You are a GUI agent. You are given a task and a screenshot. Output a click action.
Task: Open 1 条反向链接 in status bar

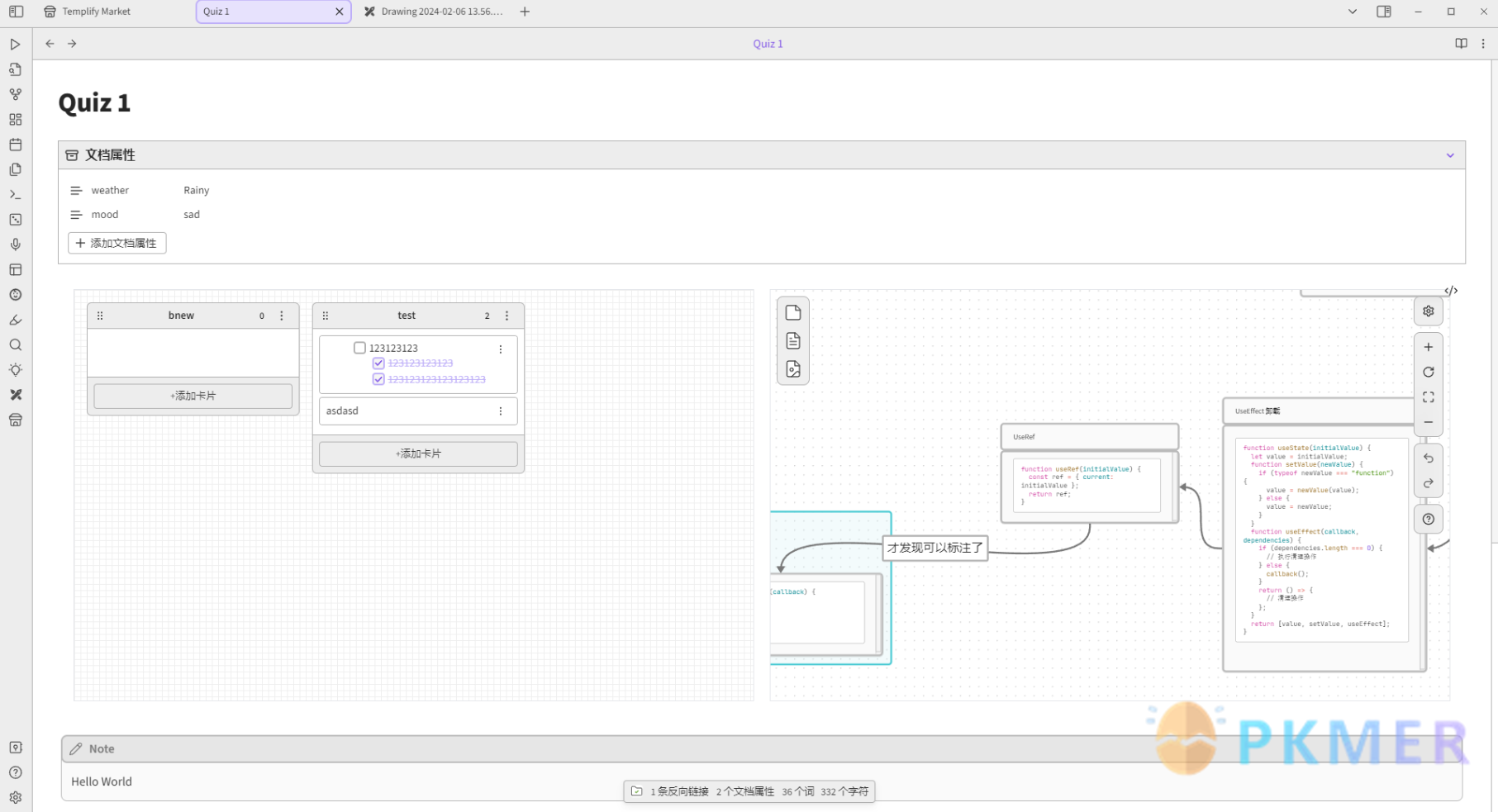click(679, 791)
